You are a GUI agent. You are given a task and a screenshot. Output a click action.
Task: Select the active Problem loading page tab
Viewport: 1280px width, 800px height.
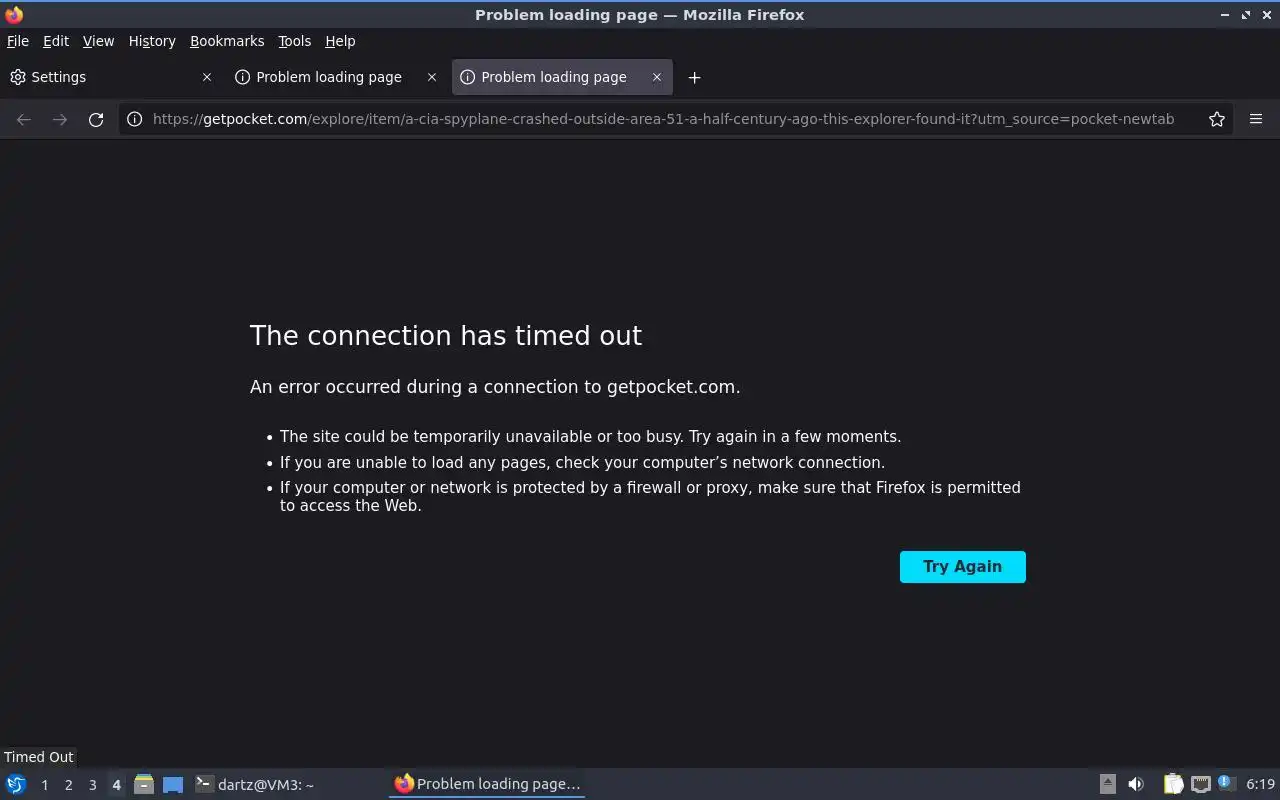[x=562, y=77]
